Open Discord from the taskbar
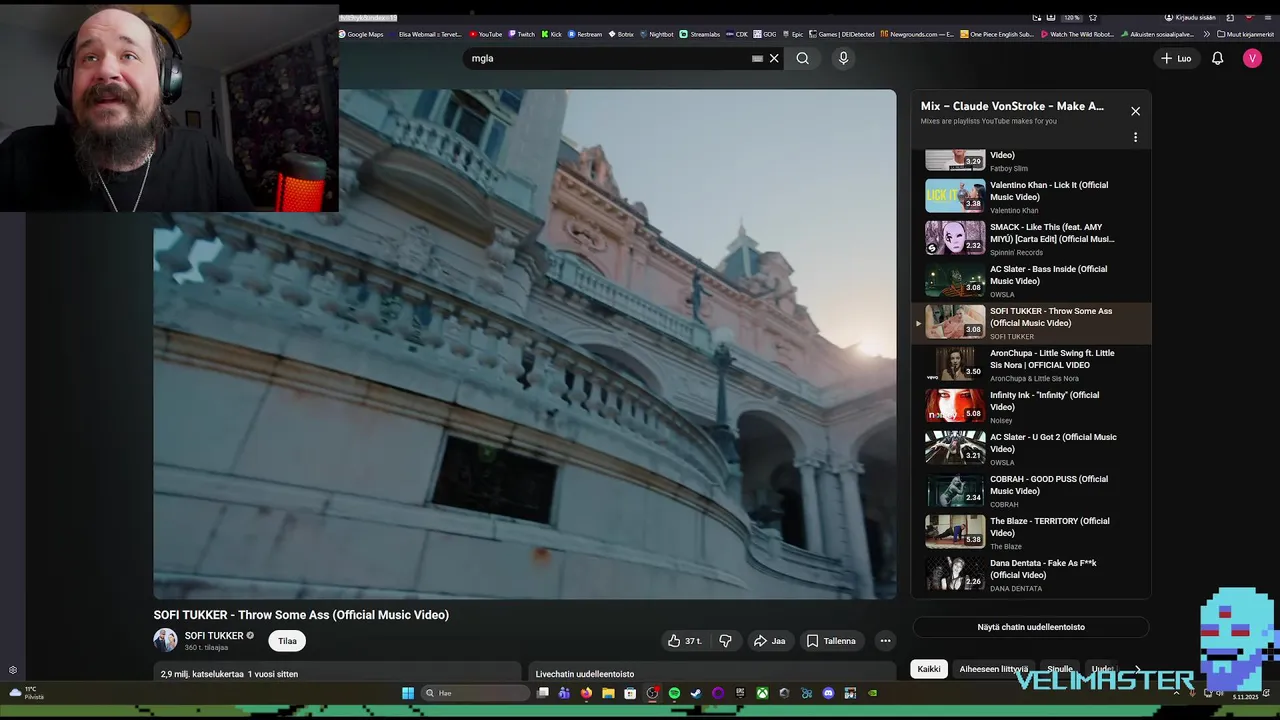 click(828, 693)
